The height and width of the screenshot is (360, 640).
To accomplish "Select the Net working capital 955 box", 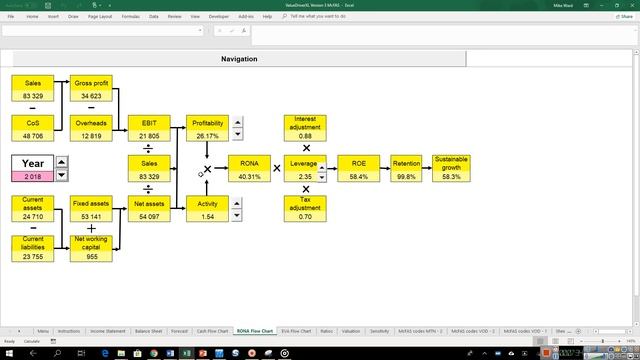I will 91,248.
